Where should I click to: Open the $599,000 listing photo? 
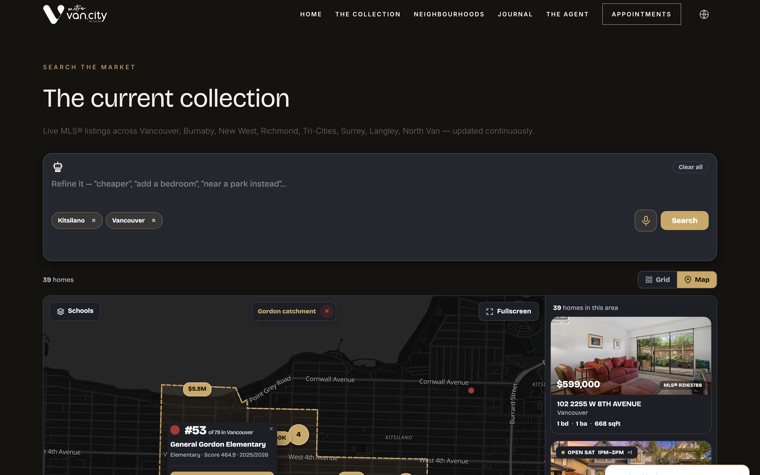coord(631,355)
